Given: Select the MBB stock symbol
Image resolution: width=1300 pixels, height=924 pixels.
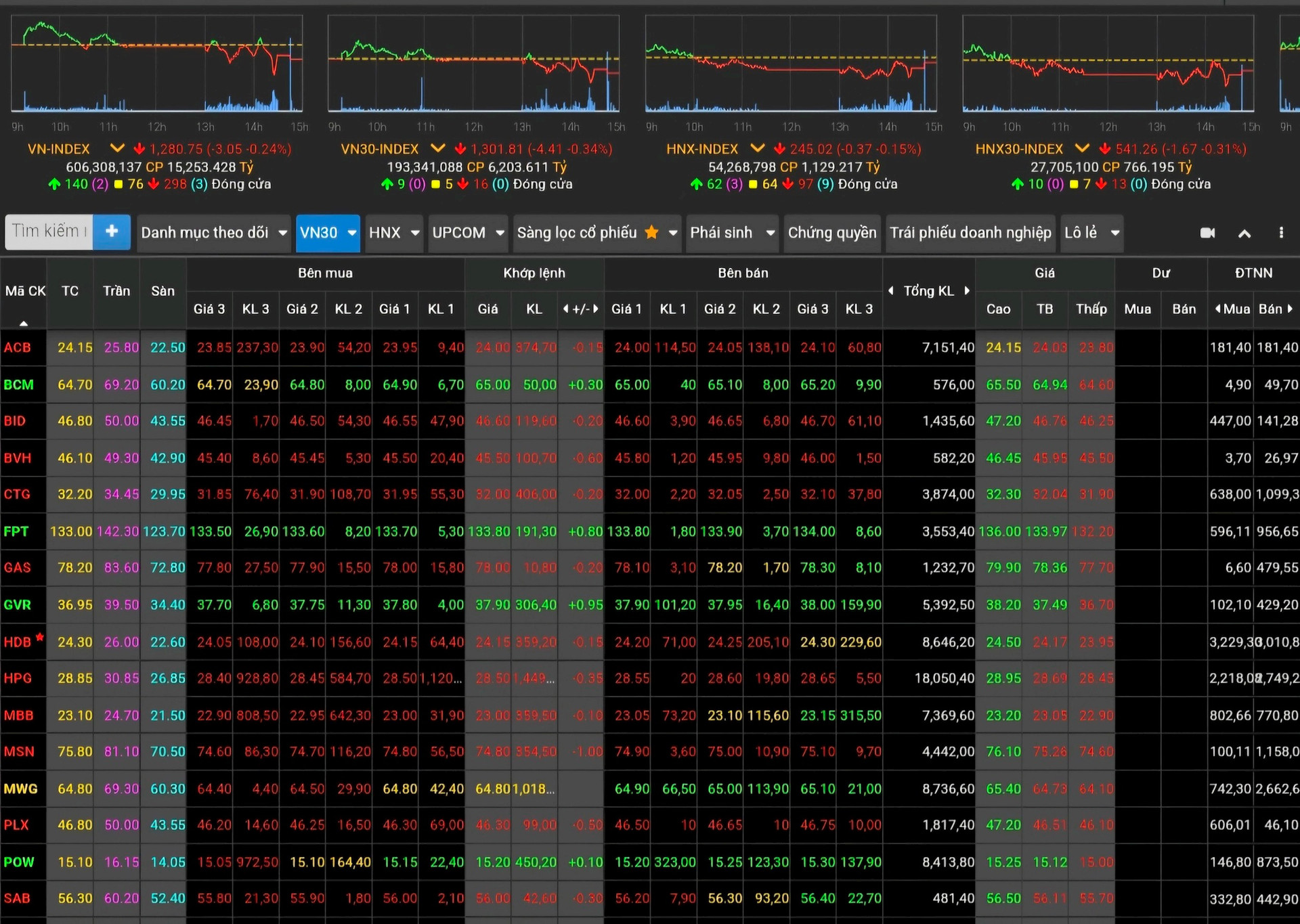Looking at the screenshot, I should [x=18, y=715].
